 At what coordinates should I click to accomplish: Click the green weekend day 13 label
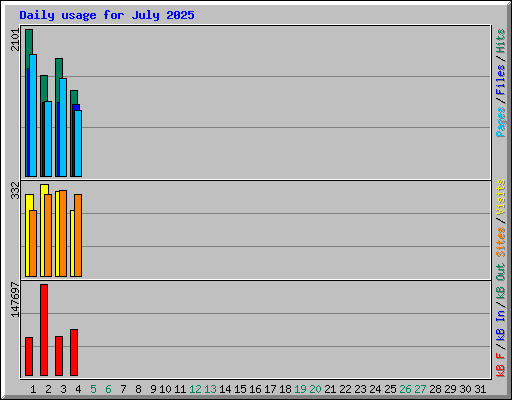tap(210, 389)
